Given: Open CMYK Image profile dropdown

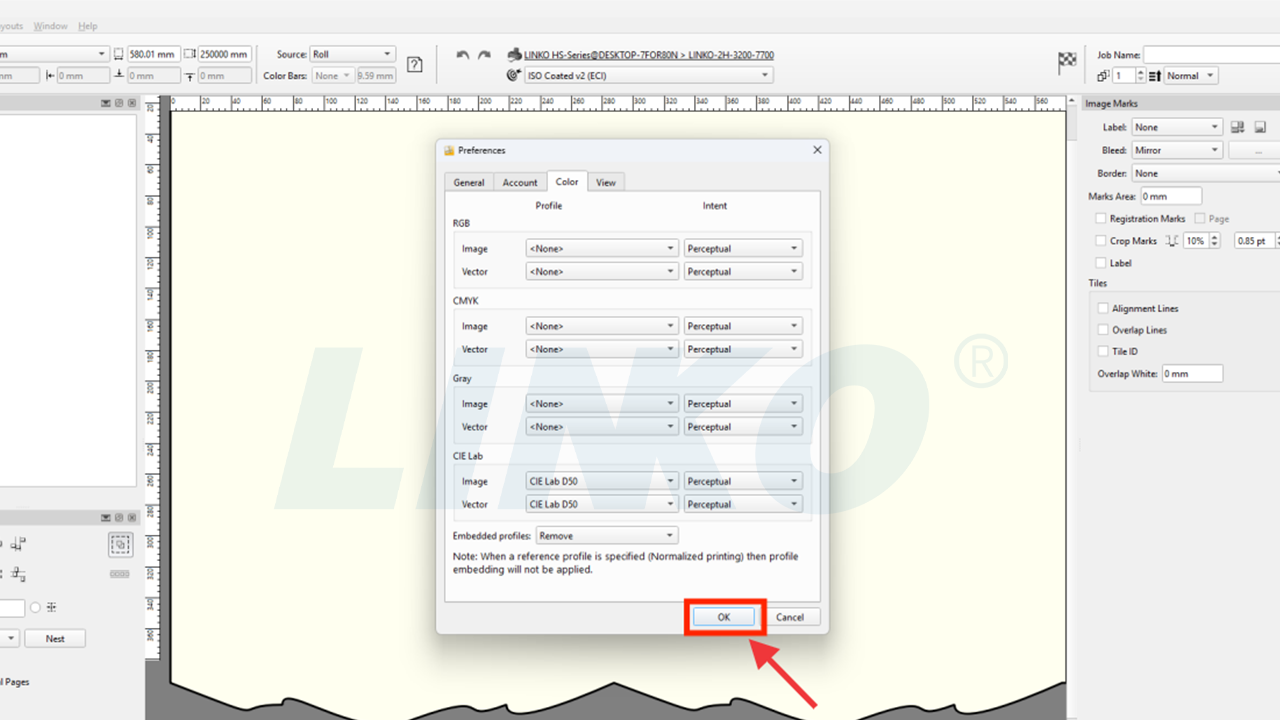Looking at the screenshot, I should click(602, 326).
